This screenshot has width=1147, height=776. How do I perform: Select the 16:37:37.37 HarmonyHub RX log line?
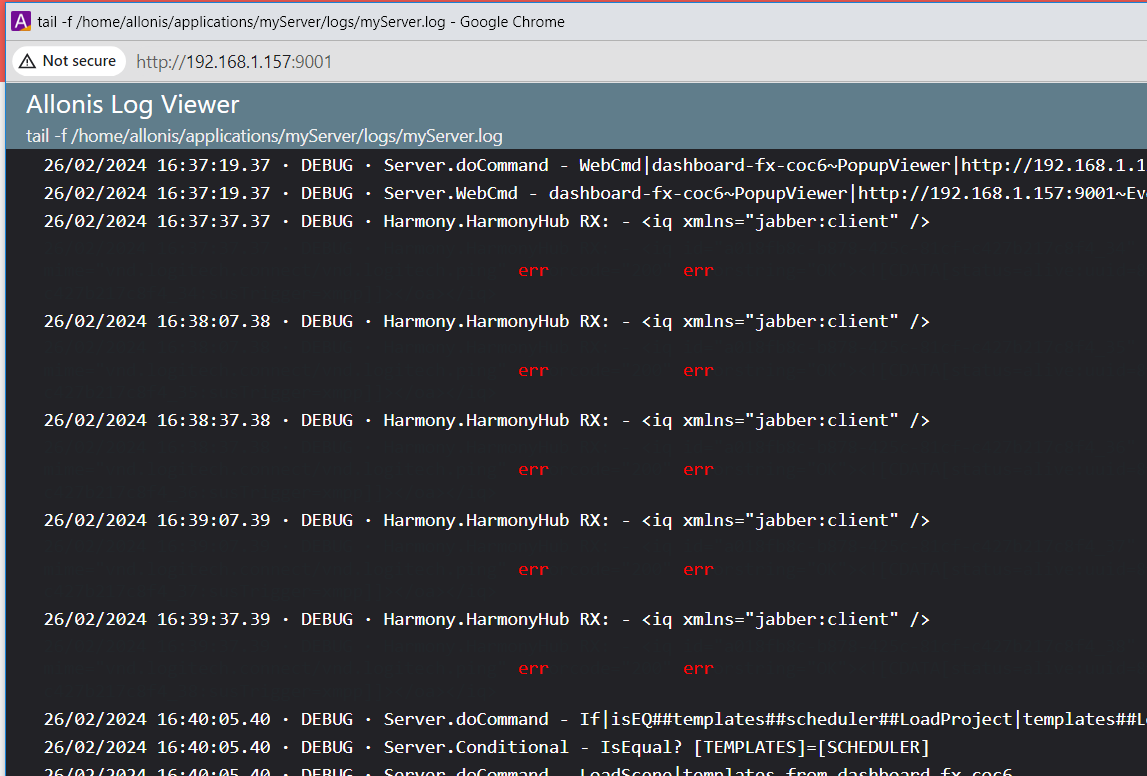point(486,221)
